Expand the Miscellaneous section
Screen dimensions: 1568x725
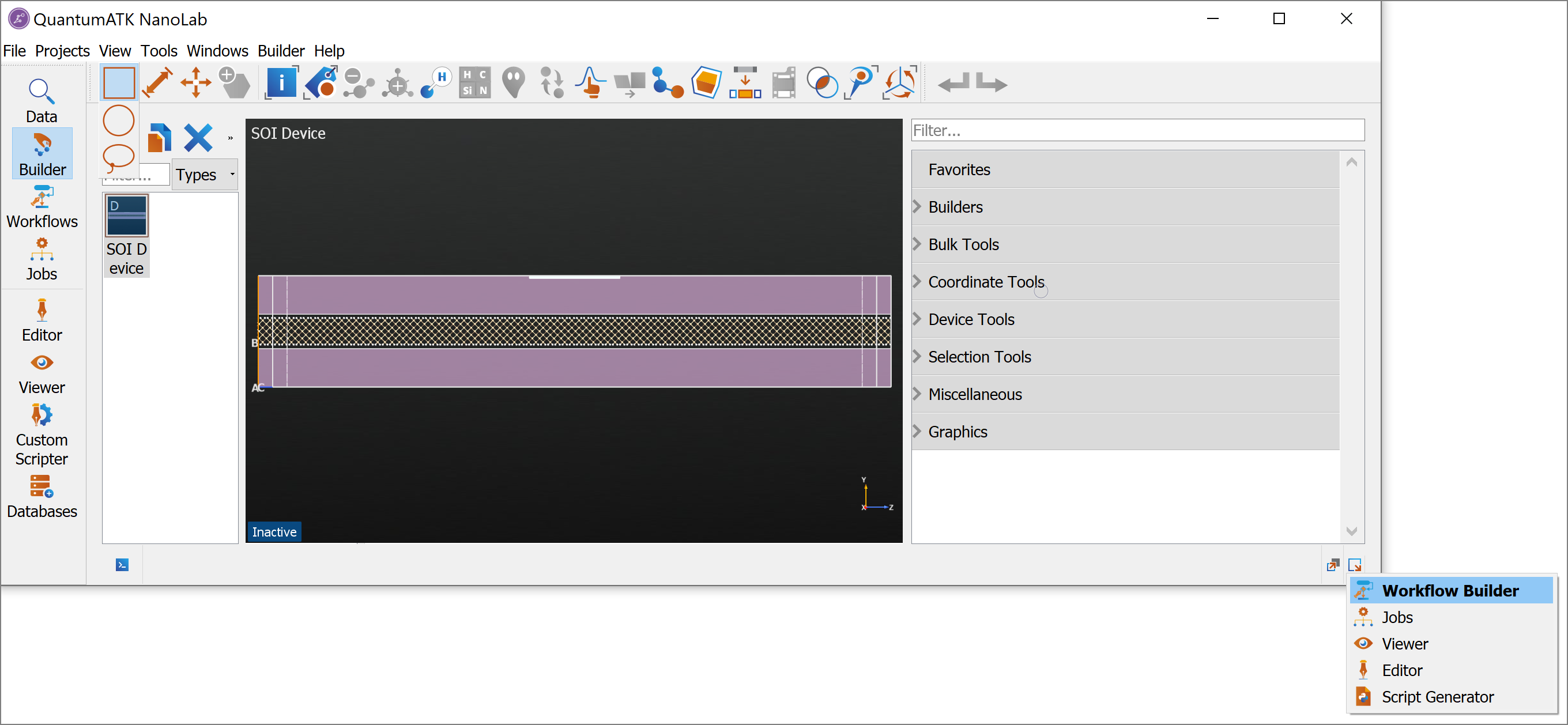coord(1125,394)
